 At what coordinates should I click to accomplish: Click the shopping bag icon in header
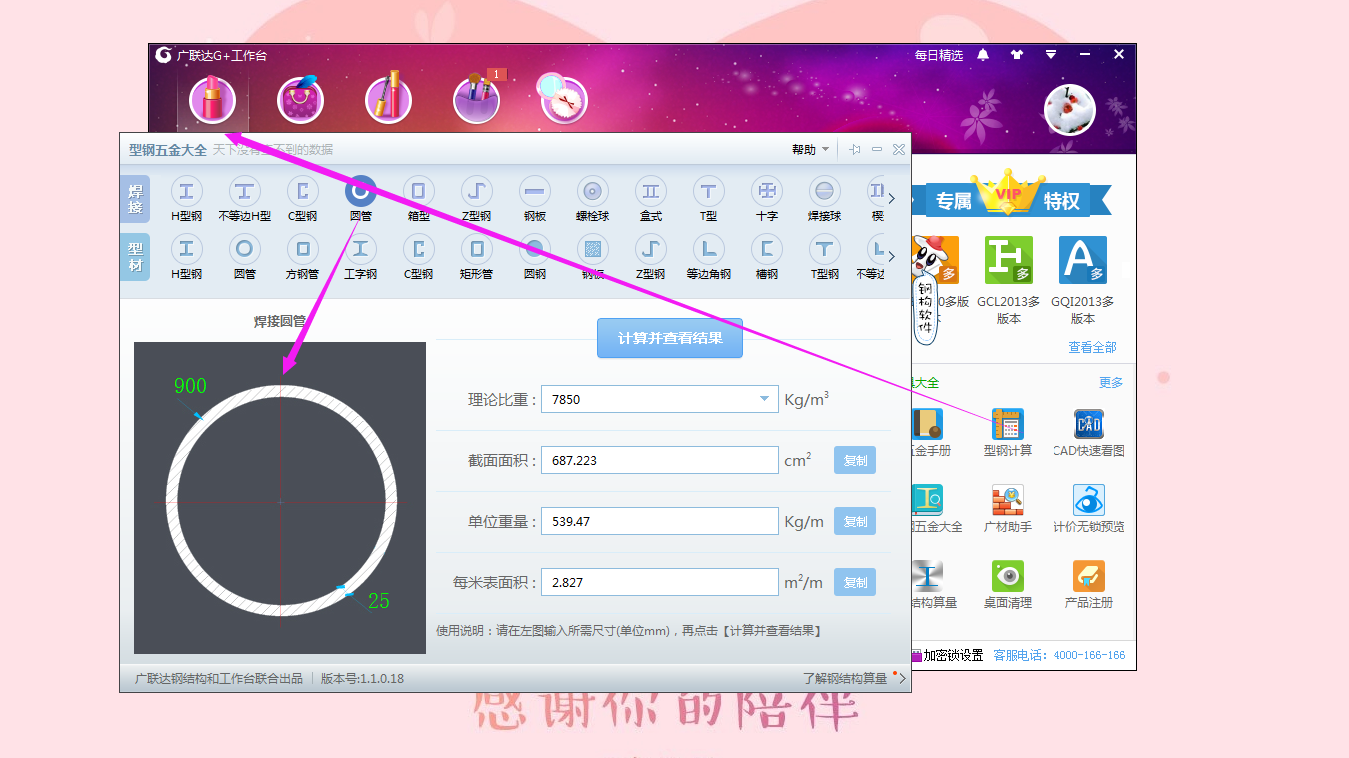click(301, 100)
